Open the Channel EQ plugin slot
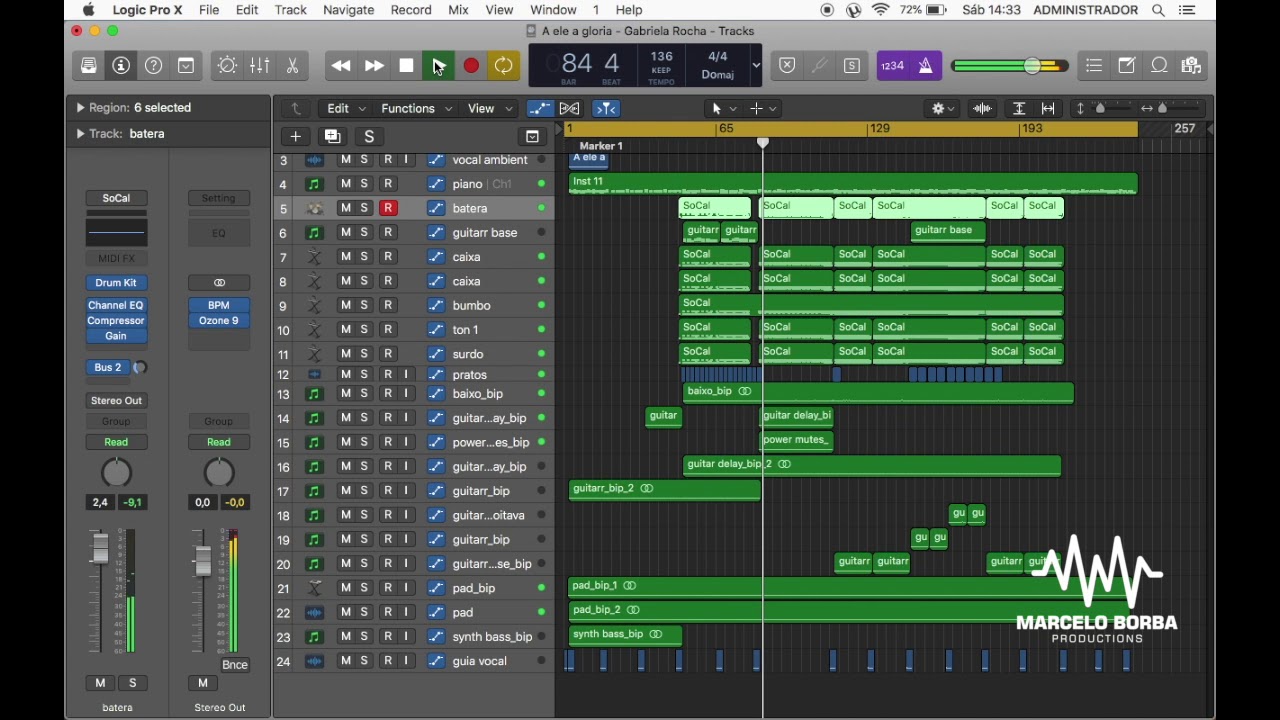Viewport: 1280px width, 720px height. click(x=116, y=305)
